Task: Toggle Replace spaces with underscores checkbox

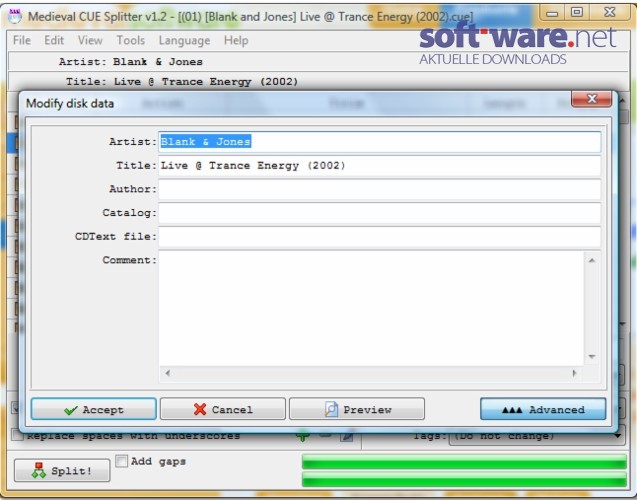Action: coord(17,435)
